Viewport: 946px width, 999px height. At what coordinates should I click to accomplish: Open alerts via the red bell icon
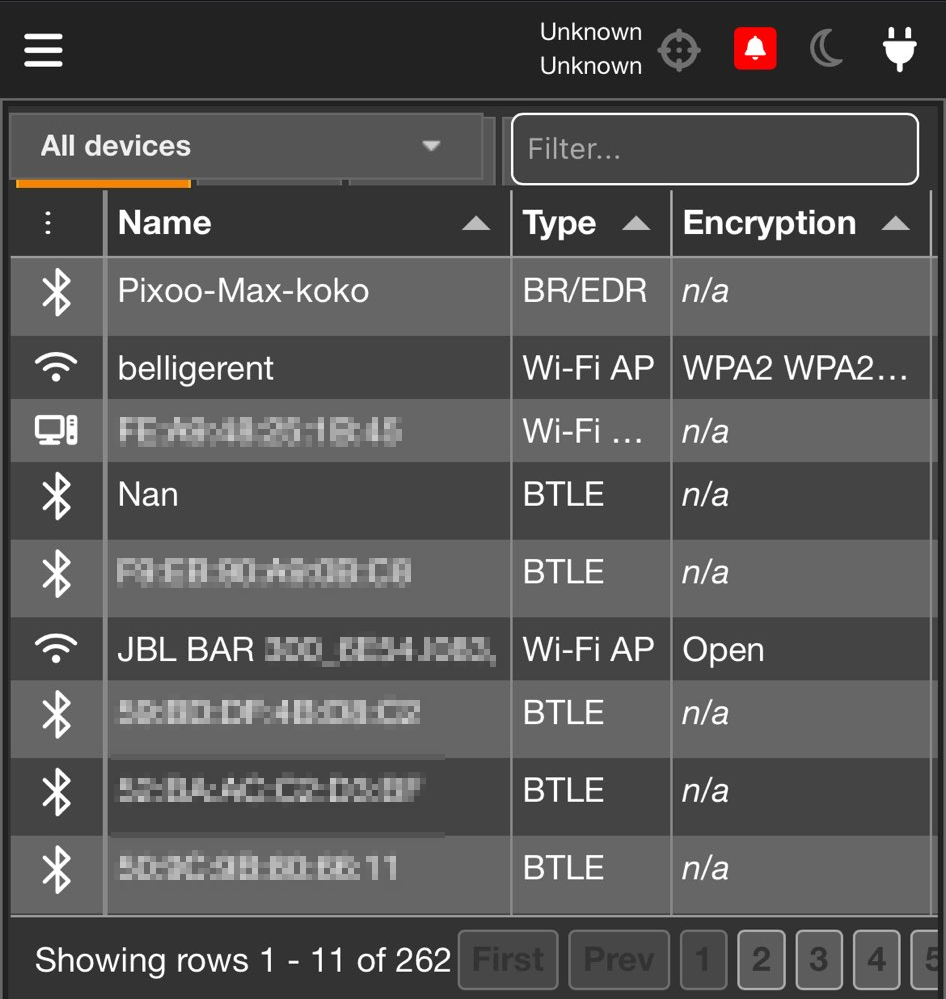coord(754,48)
